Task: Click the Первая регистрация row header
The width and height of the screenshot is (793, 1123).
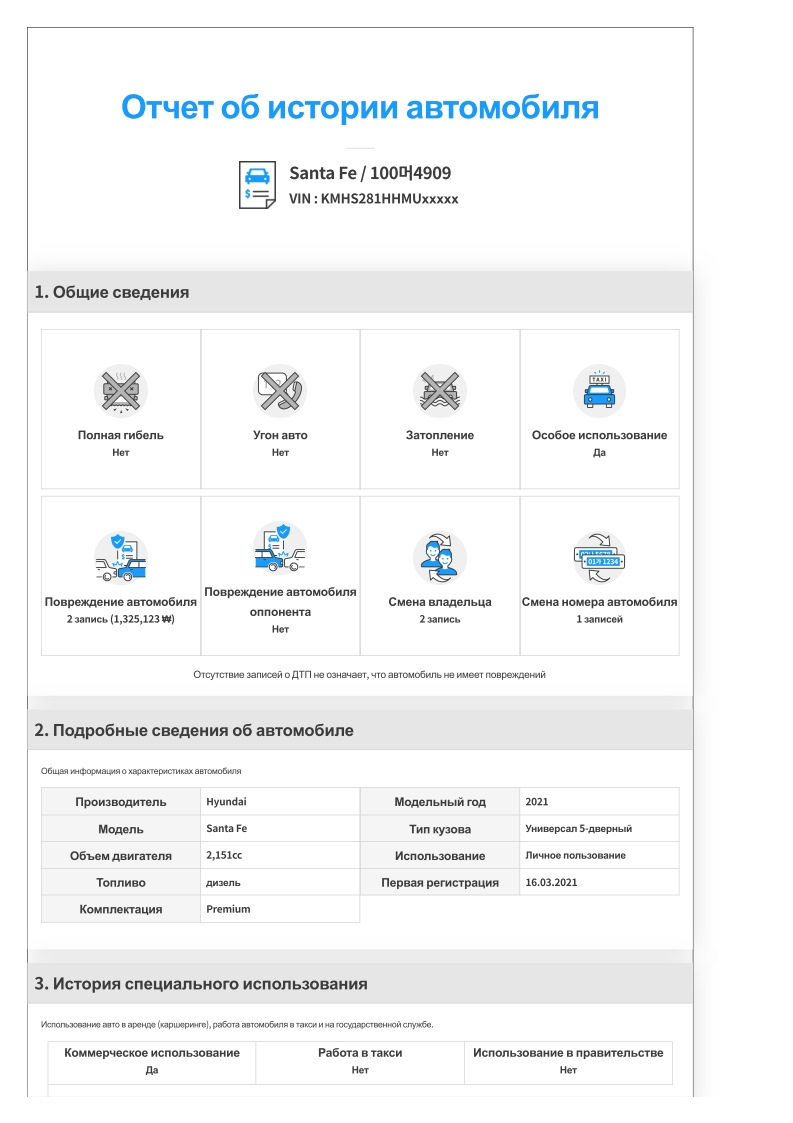Action: [x=440, y=882]
